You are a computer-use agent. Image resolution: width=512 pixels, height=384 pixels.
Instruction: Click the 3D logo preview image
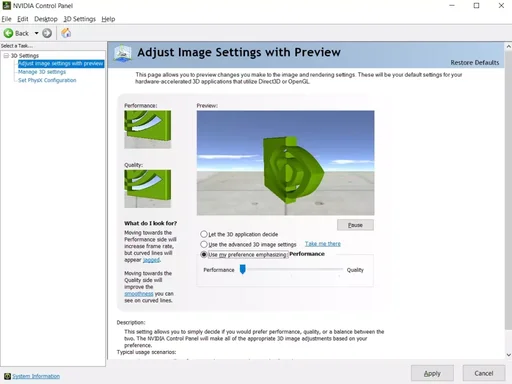pyautogui.click(x=285, y=163)
